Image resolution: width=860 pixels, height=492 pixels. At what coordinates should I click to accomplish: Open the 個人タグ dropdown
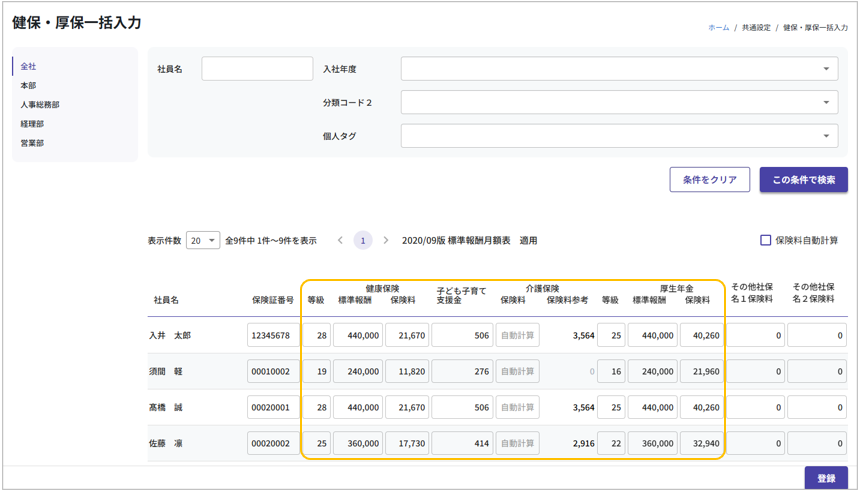[x=620, y=136]
